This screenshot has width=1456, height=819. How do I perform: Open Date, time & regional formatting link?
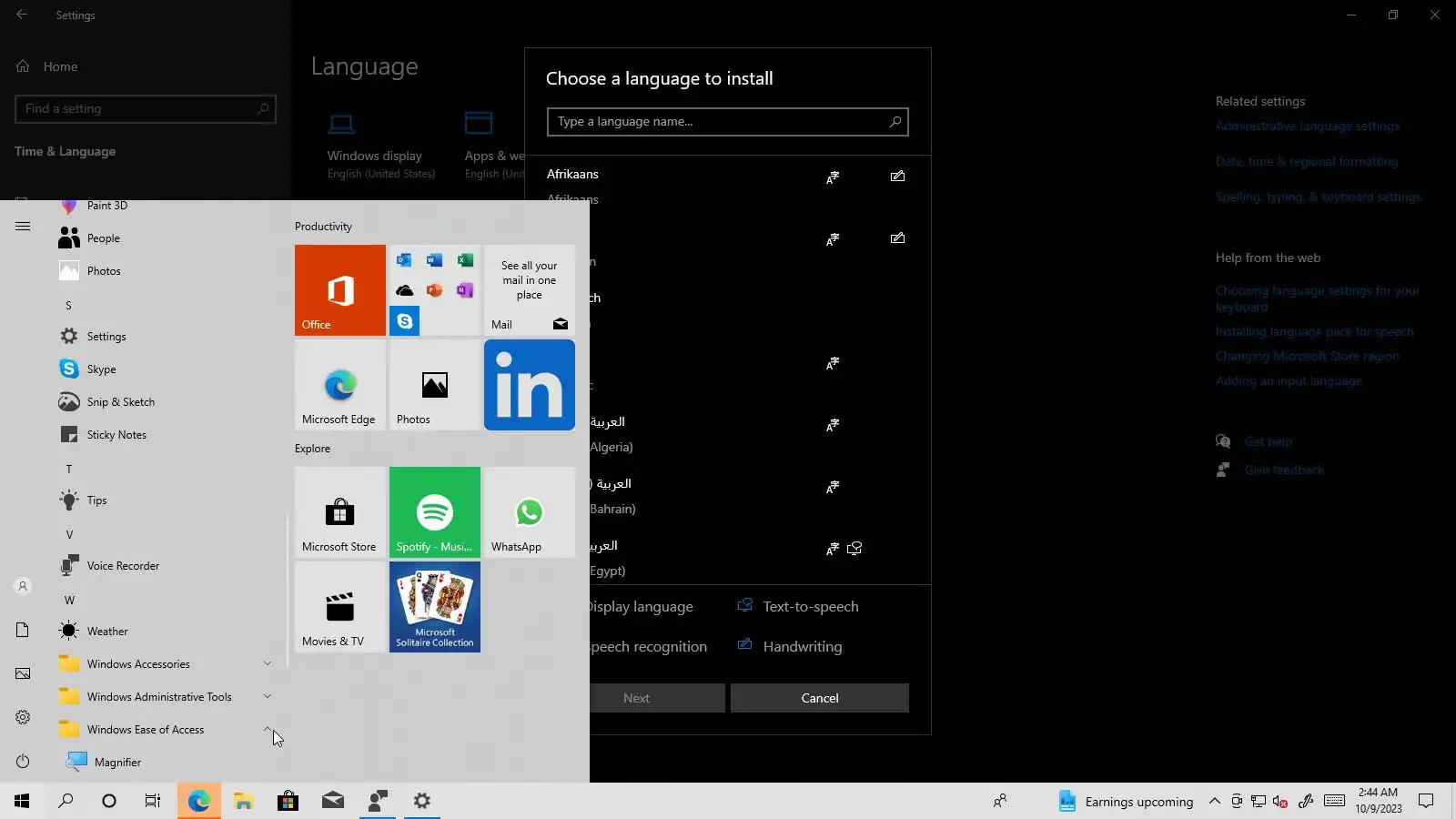1307,162
